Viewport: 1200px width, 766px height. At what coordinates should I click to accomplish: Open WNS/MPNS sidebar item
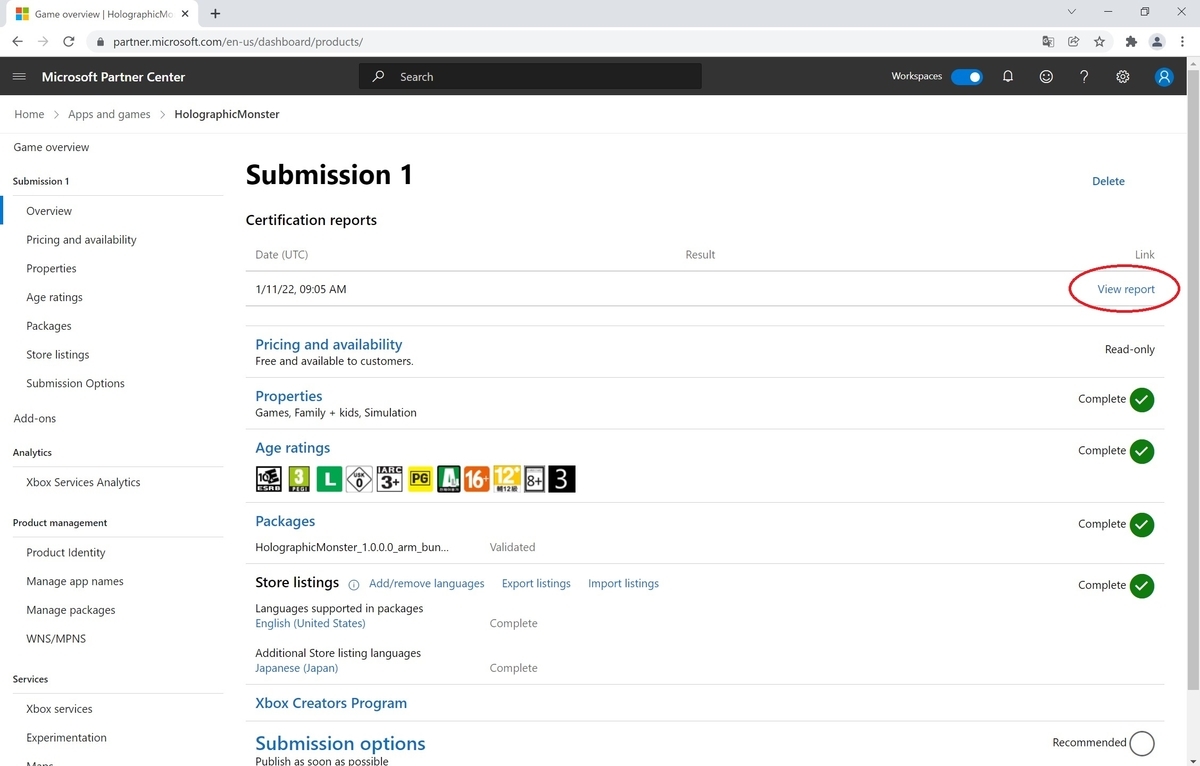pos(56,639)
